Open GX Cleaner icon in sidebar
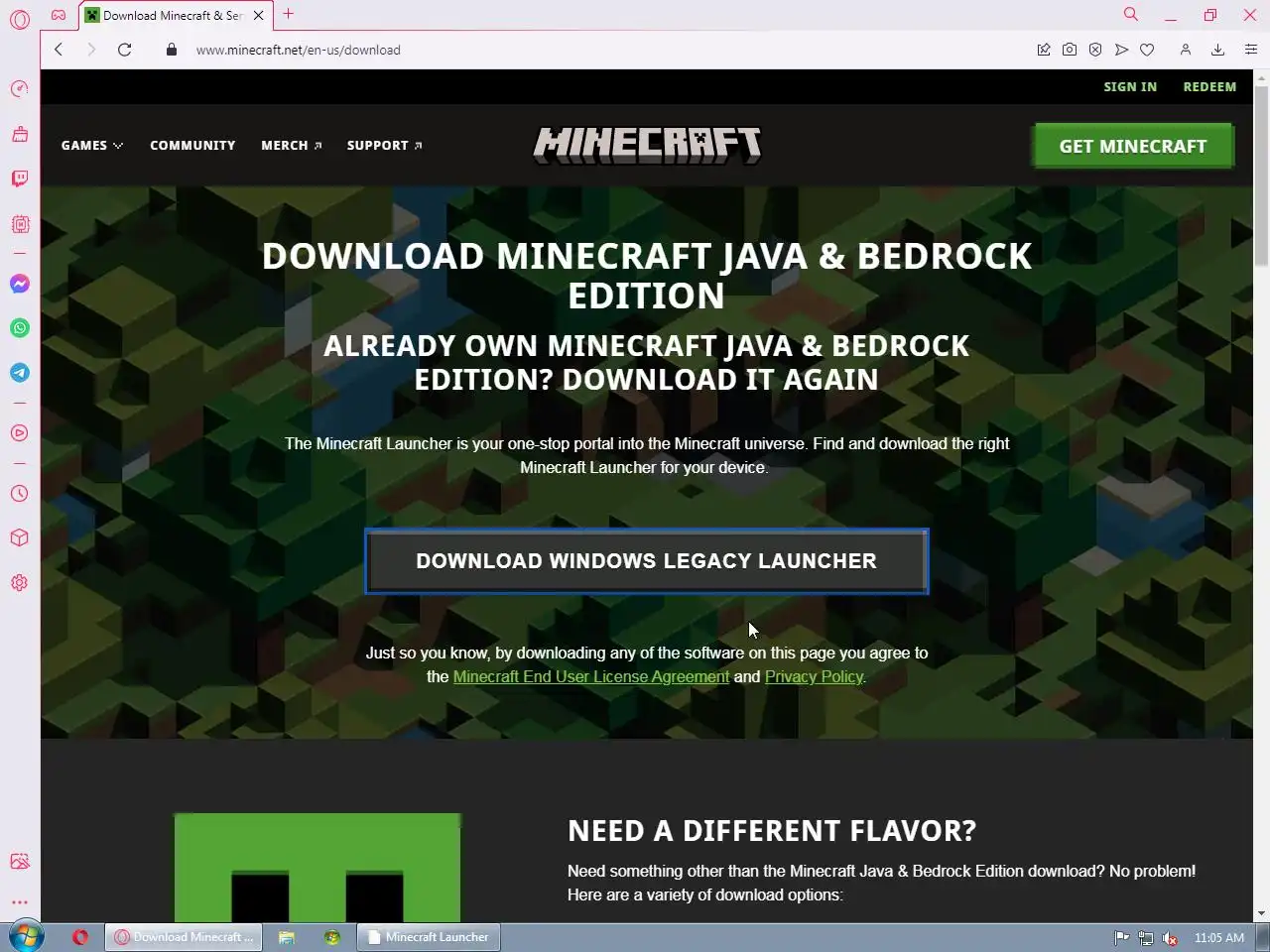1270x952 pixels. point(20,134)
